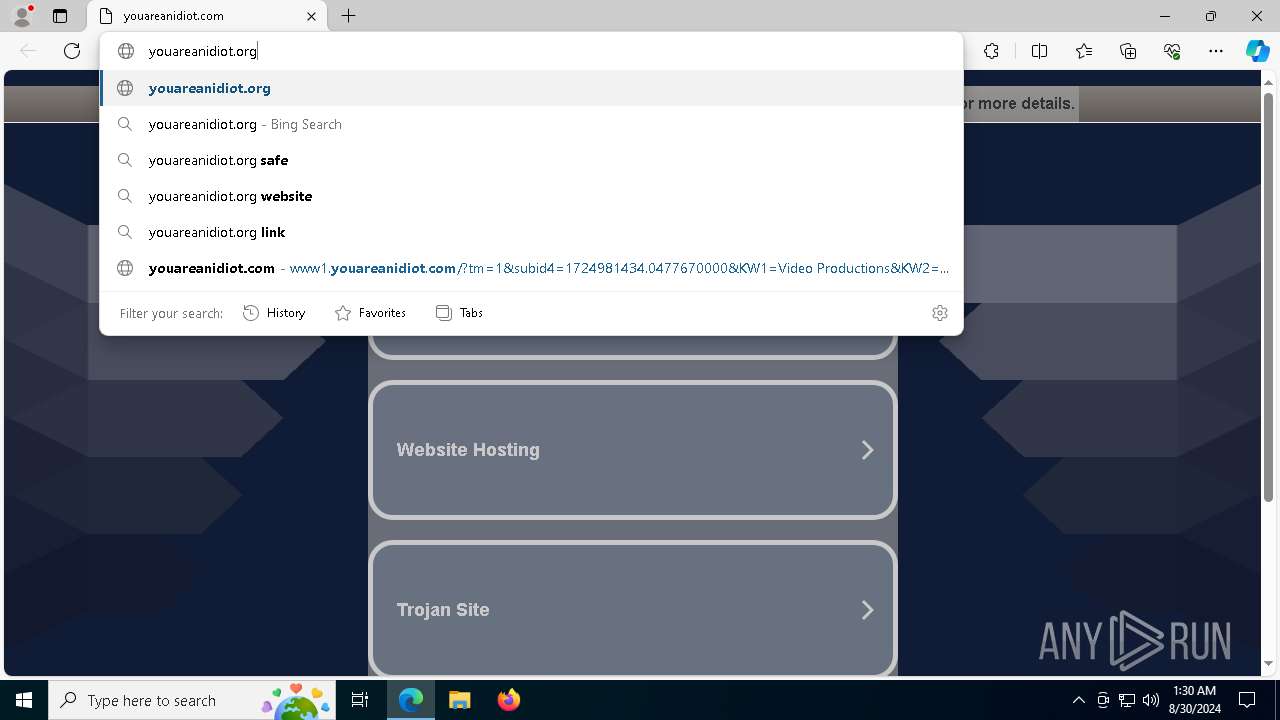Filter search by Tabs
Image resolution: width=1280 pixels, height=720 pixels.
tap(459, 313)
